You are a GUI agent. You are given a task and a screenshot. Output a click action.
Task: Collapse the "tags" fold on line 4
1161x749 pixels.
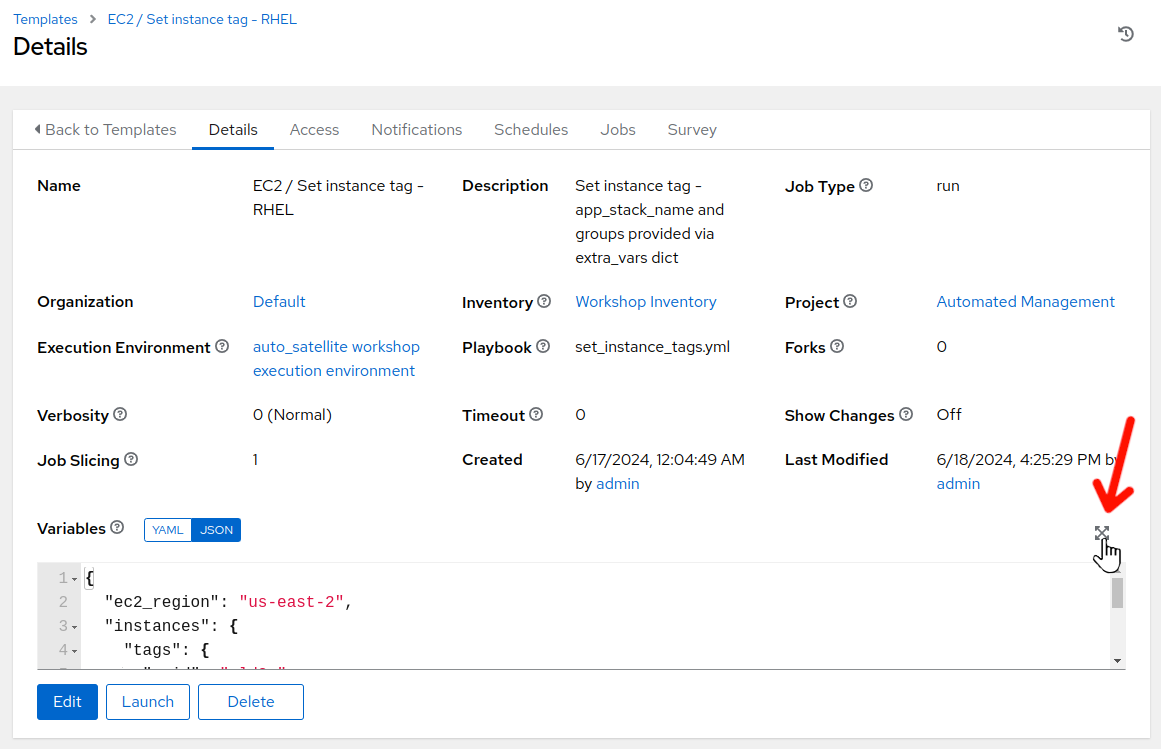[75, 651]
